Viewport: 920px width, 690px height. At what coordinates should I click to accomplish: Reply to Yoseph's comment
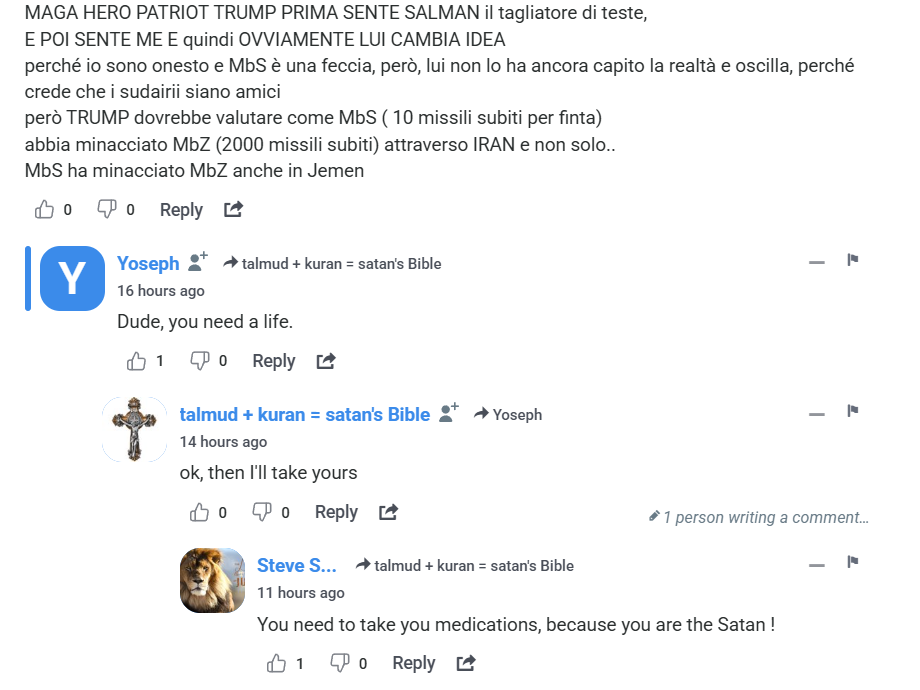(273, 361)
